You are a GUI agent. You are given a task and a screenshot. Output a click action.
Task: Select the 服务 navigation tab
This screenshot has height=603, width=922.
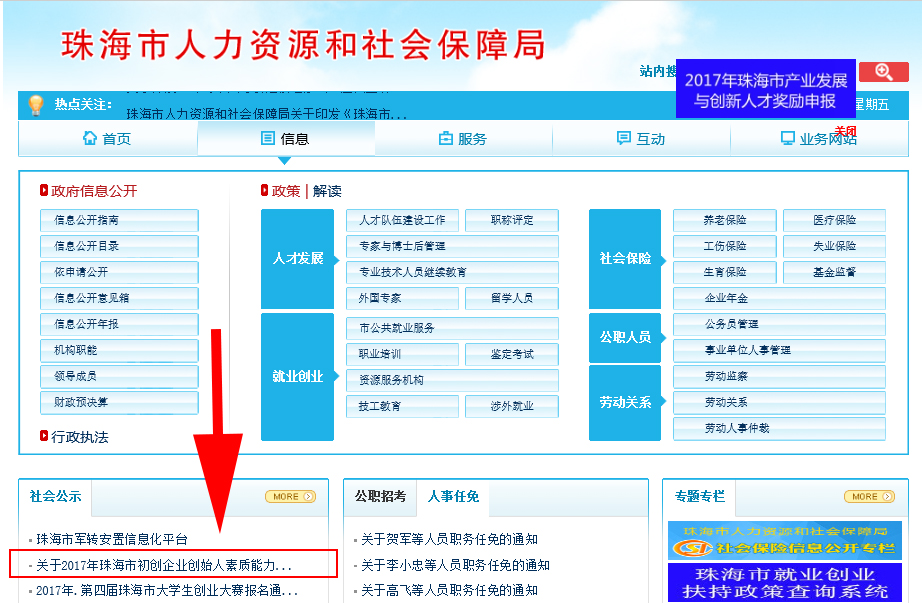coord(463,139)
